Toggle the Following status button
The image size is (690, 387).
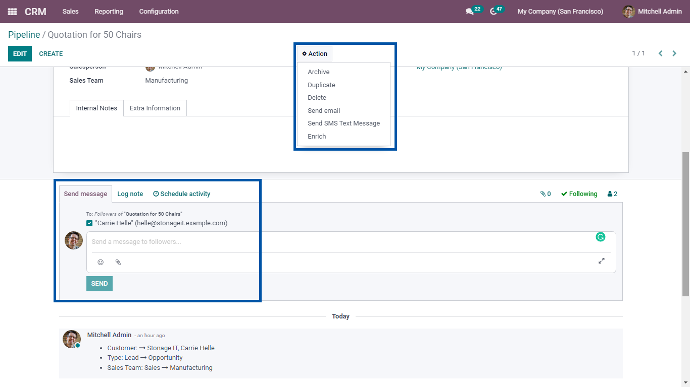(579, 194)
